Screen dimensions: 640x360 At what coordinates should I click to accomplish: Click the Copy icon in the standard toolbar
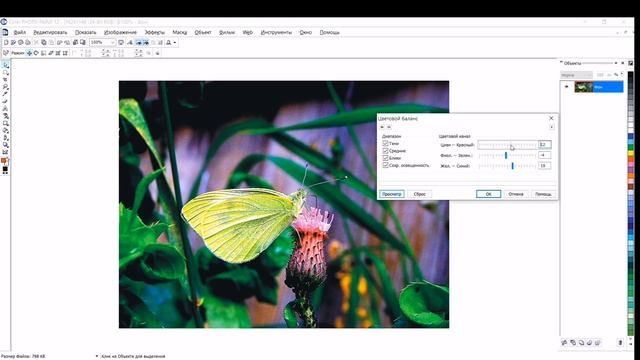click(43, 42)
